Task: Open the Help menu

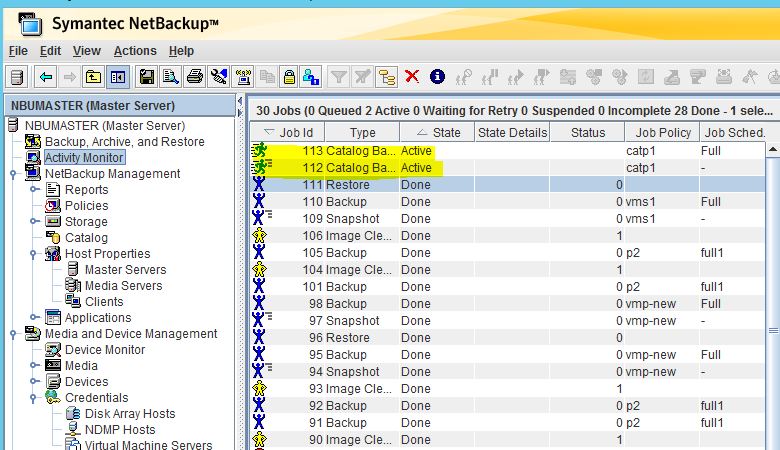Action: tap(181, 51)
